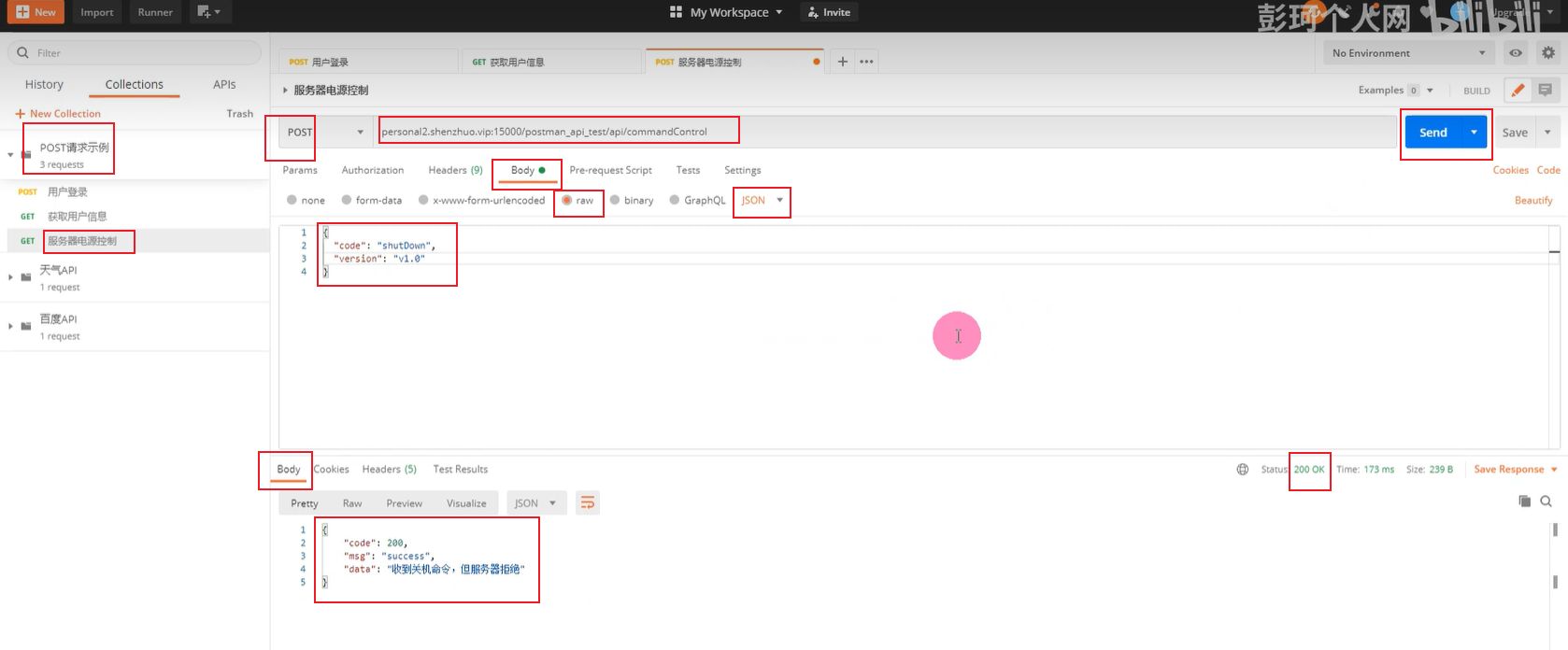Choose the GraphQL body radio button

675,200
